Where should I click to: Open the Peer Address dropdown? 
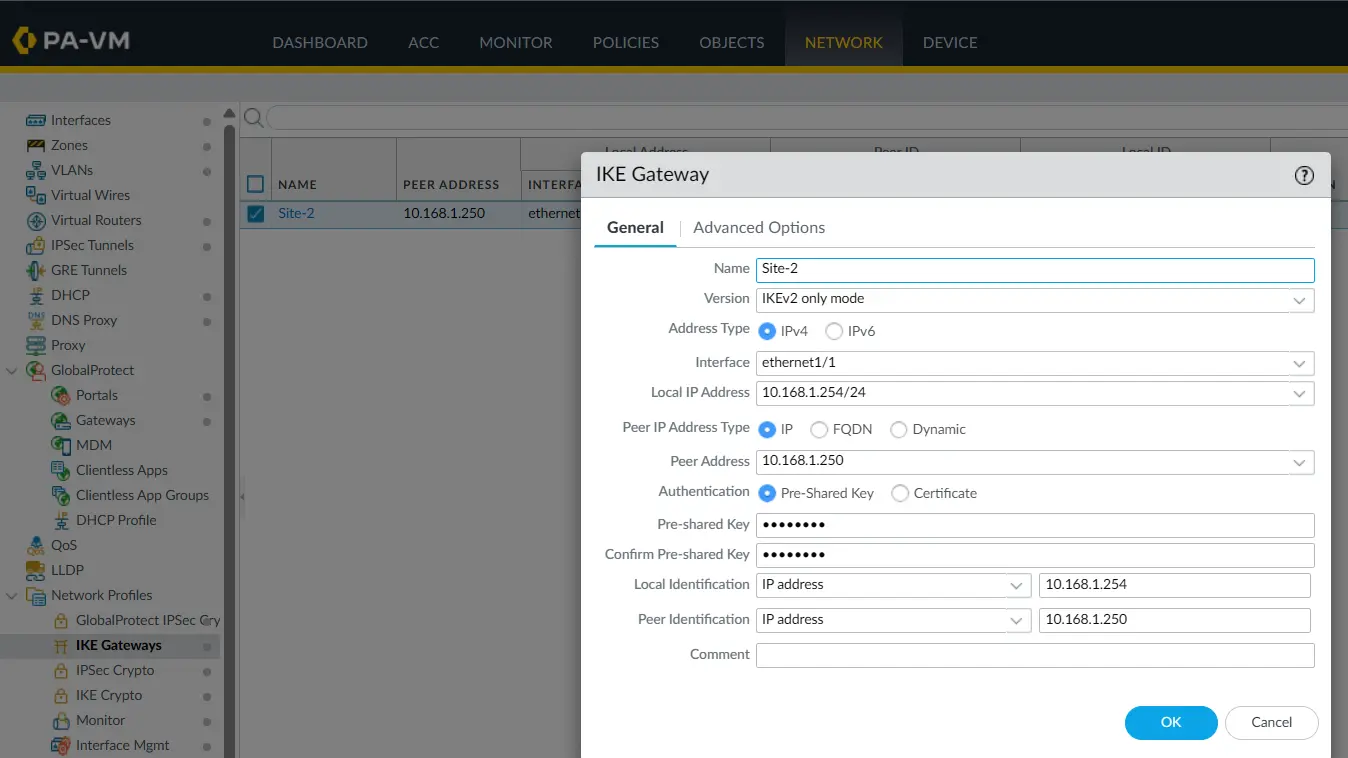click(x=1299, y=462)
